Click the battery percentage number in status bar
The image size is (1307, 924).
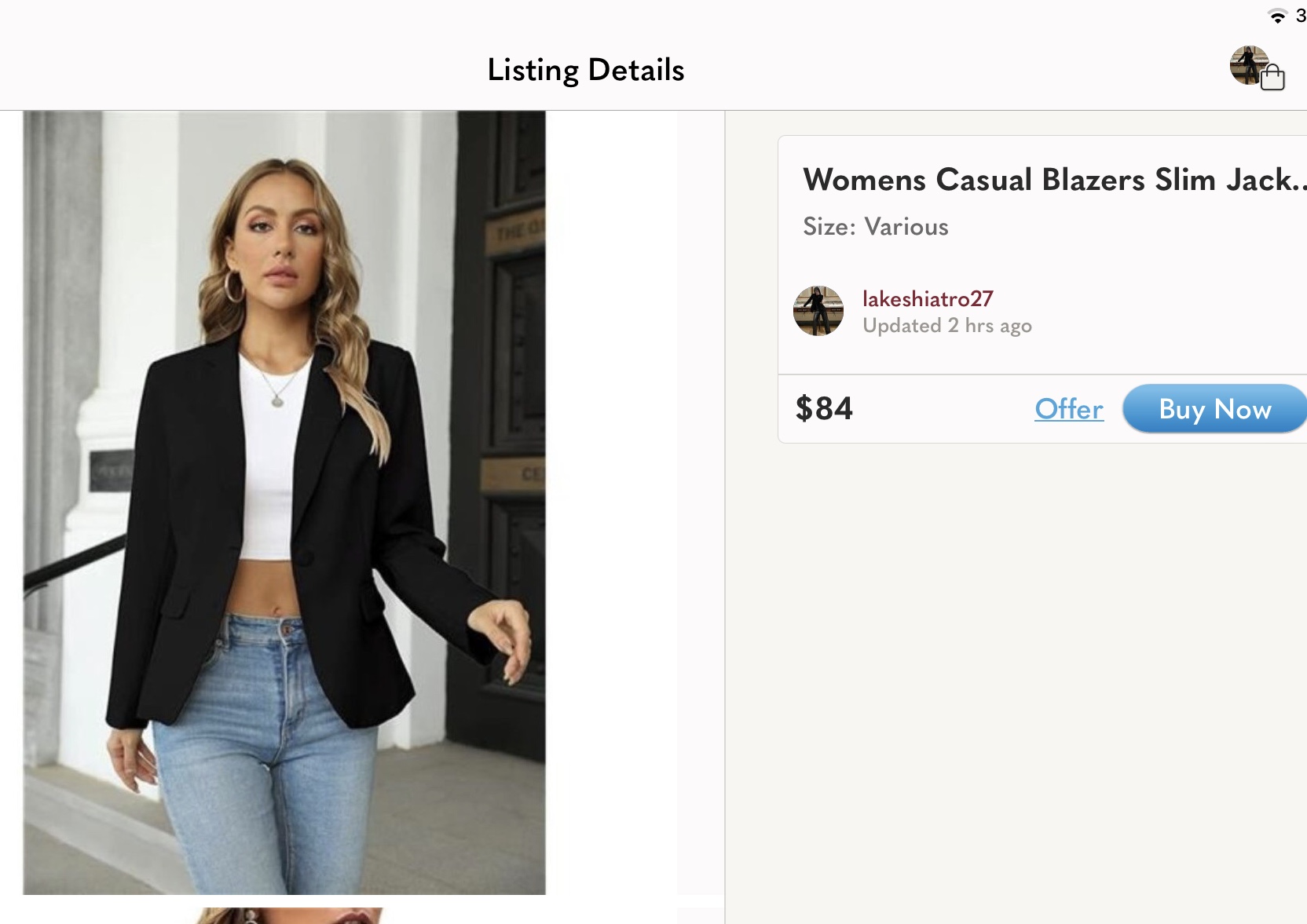(x=1301, y=16)
